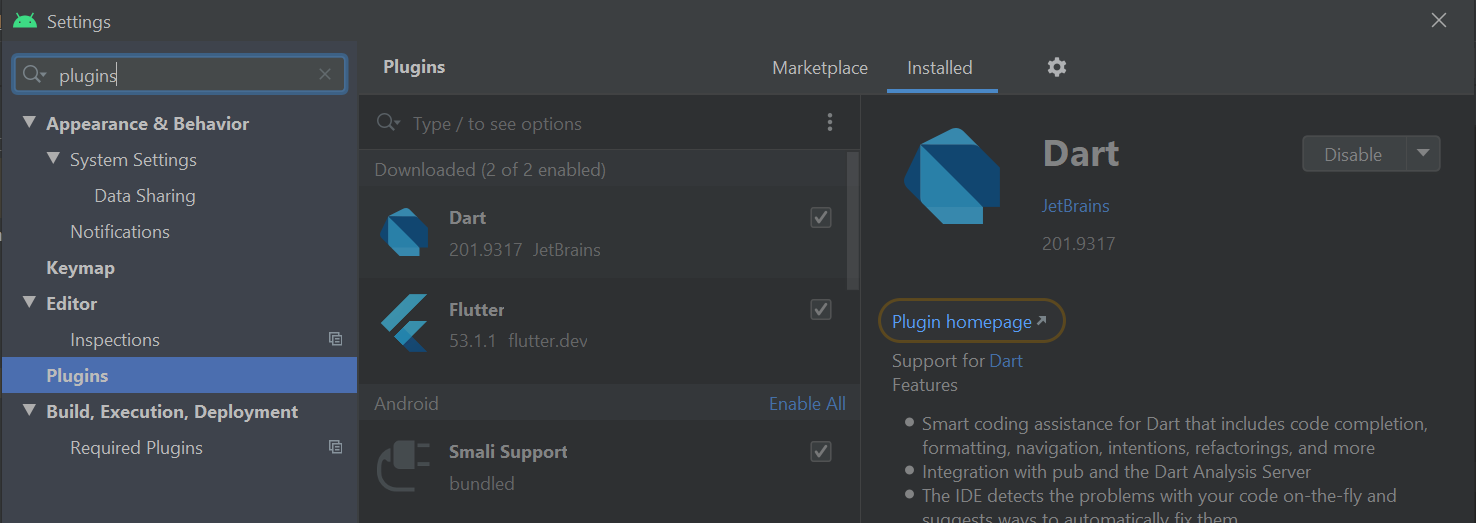
Task: Select Plugins in settings tree
Action: (179, 376)
